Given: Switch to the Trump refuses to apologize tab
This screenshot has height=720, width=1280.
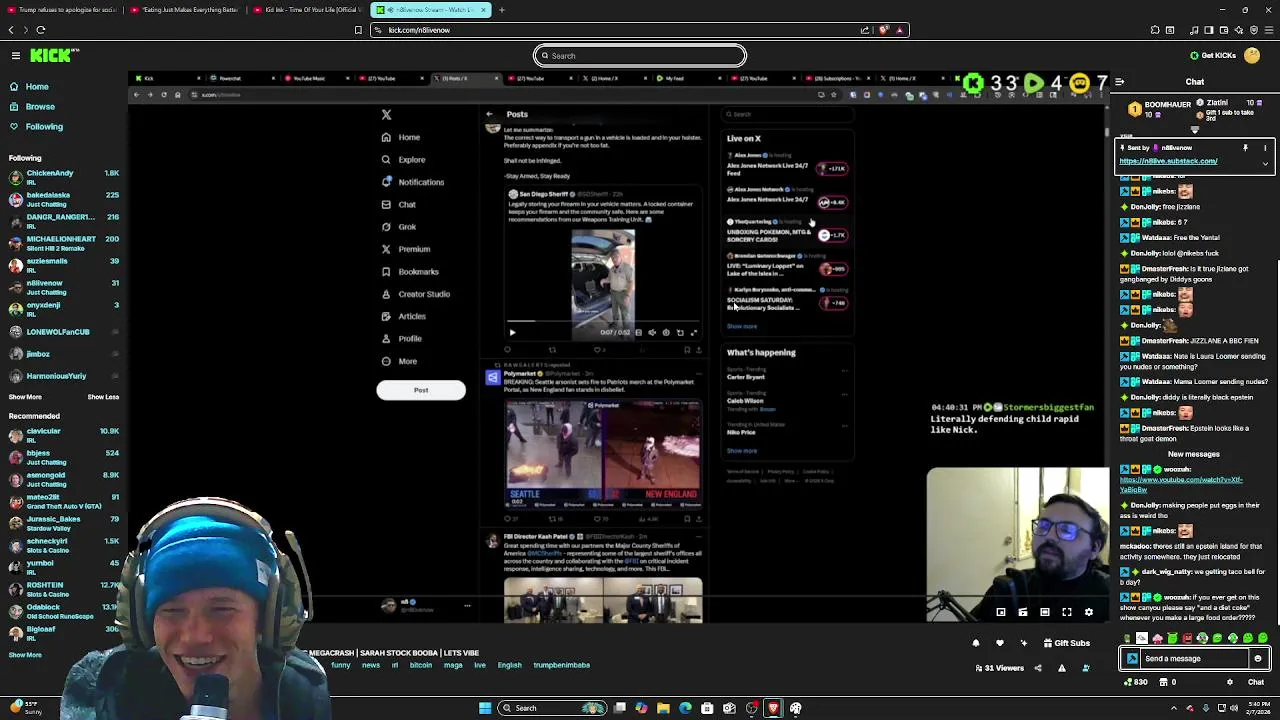Looking at the screenshot, I should click(x=61, y=10).
